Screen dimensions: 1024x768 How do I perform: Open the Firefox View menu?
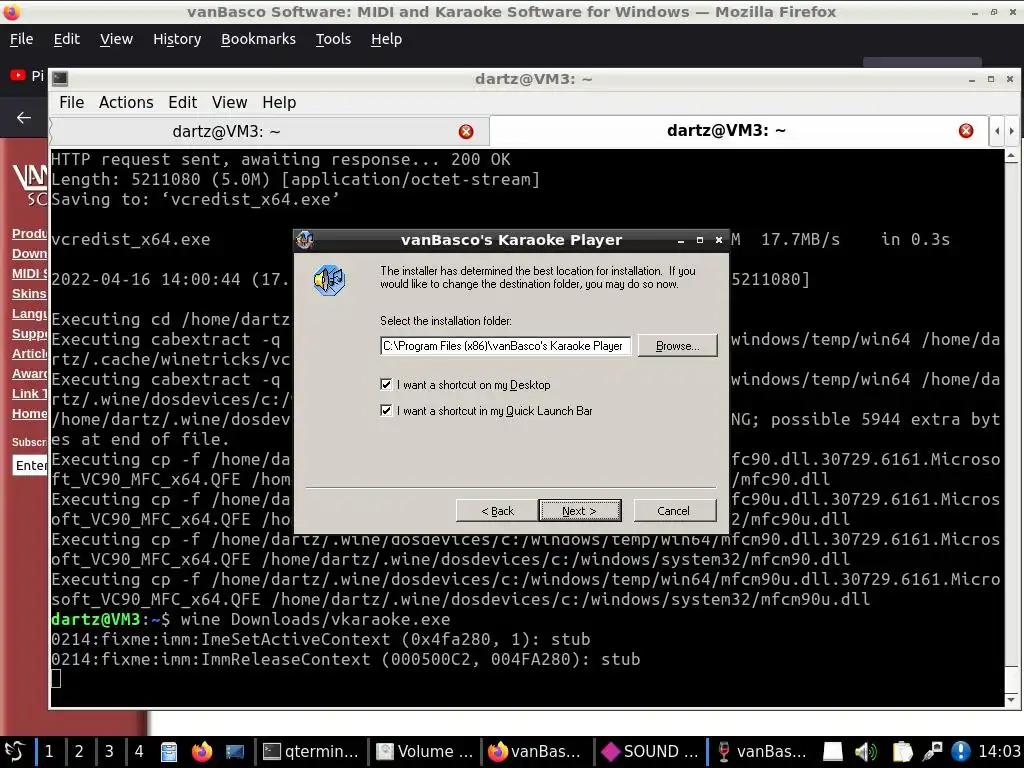[116, 39]
